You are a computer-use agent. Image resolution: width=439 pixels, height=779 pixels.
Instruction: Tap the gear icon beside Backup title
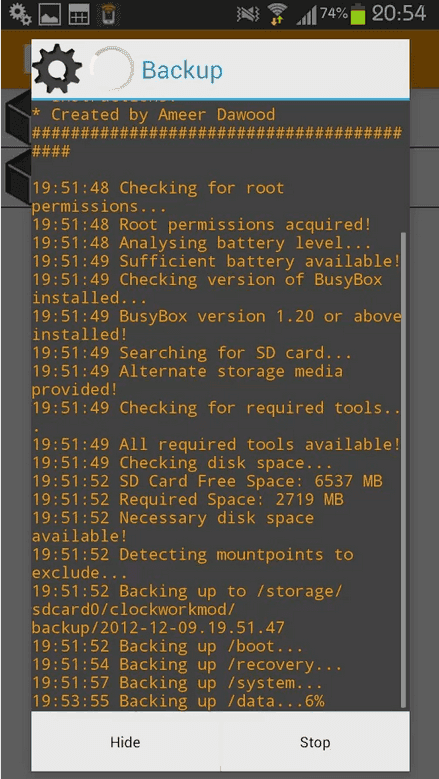click(57, 69)
